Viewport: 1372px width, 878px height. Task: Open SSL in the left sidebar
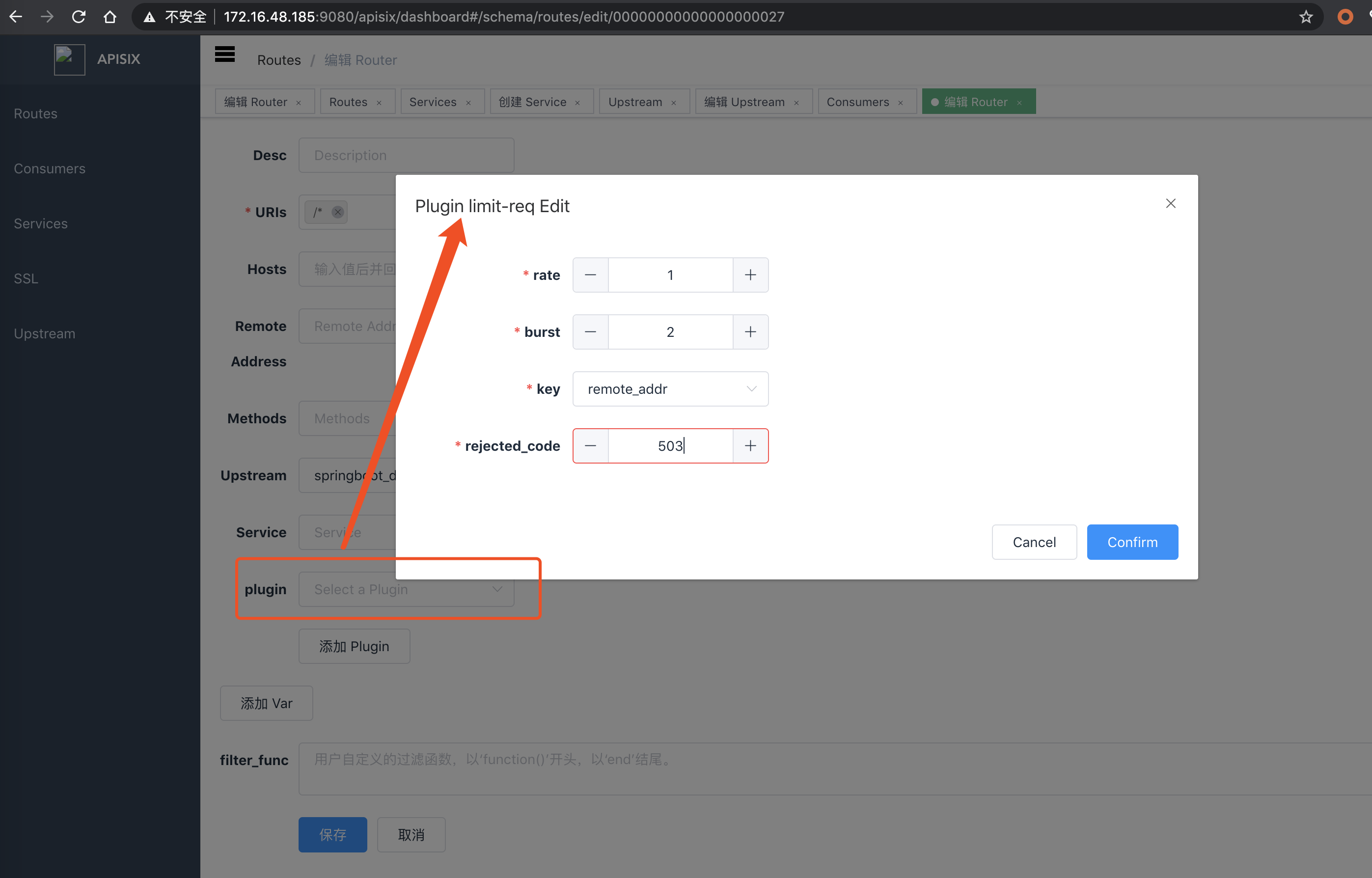[26, 279]
